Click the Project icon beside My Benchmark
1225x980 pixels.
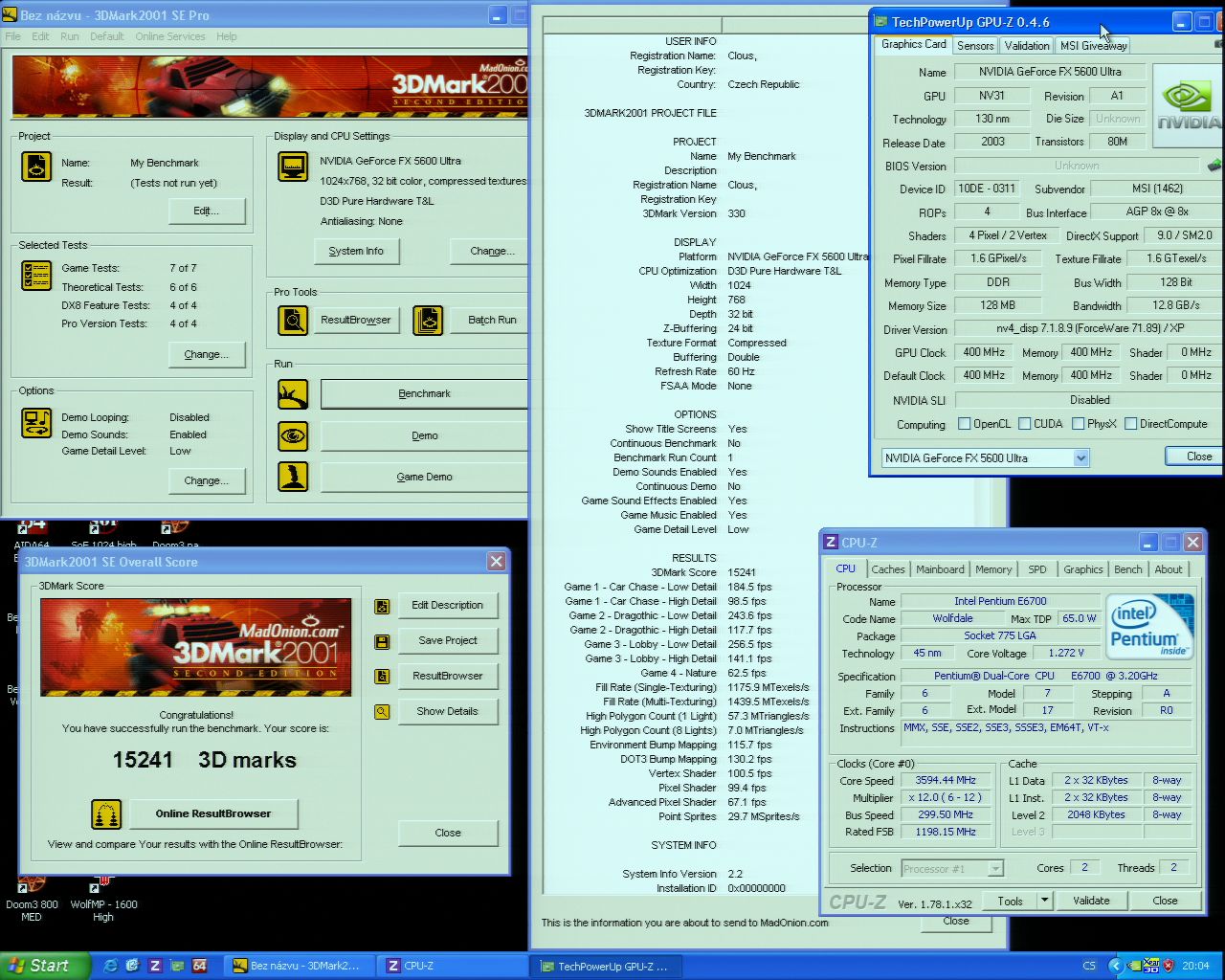(x=36, y=167)
